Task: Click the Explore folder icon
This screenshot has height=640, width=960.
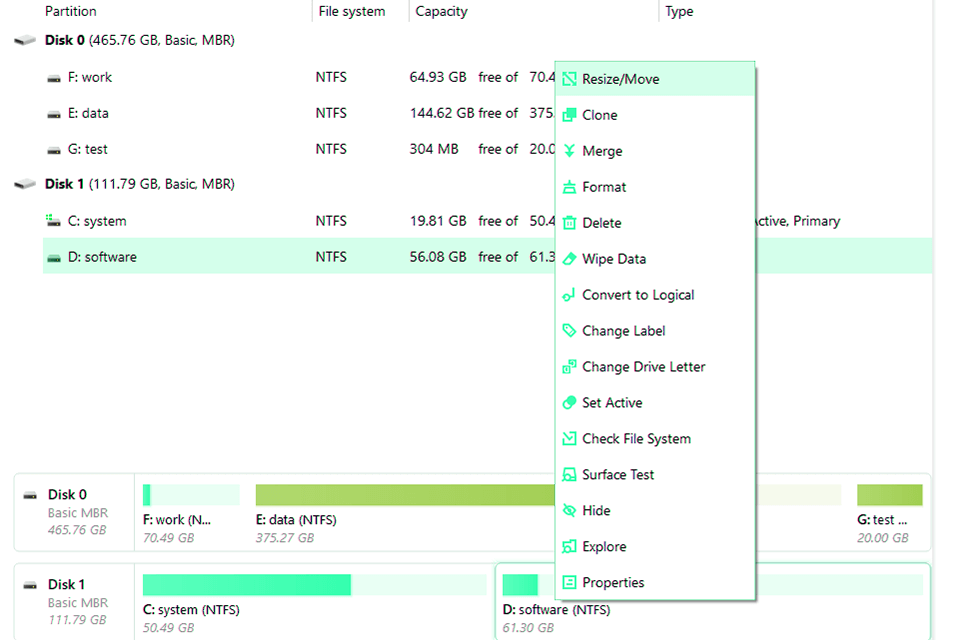Action: (x=571, y=546)
